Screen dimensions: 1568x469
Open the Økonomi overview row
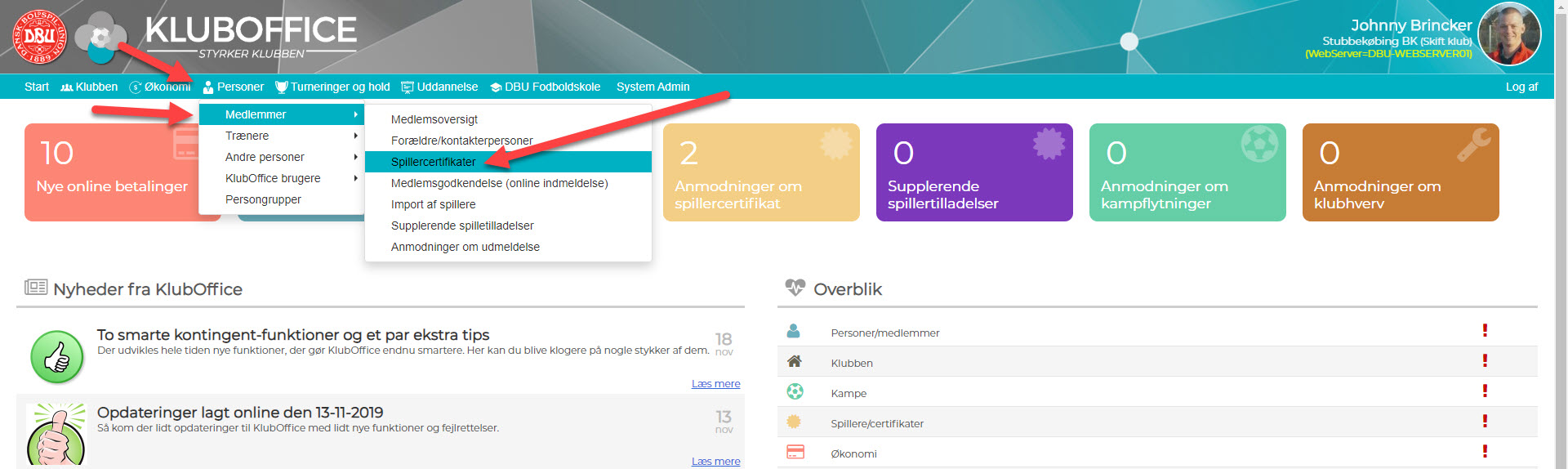(x=1157, y=453)
